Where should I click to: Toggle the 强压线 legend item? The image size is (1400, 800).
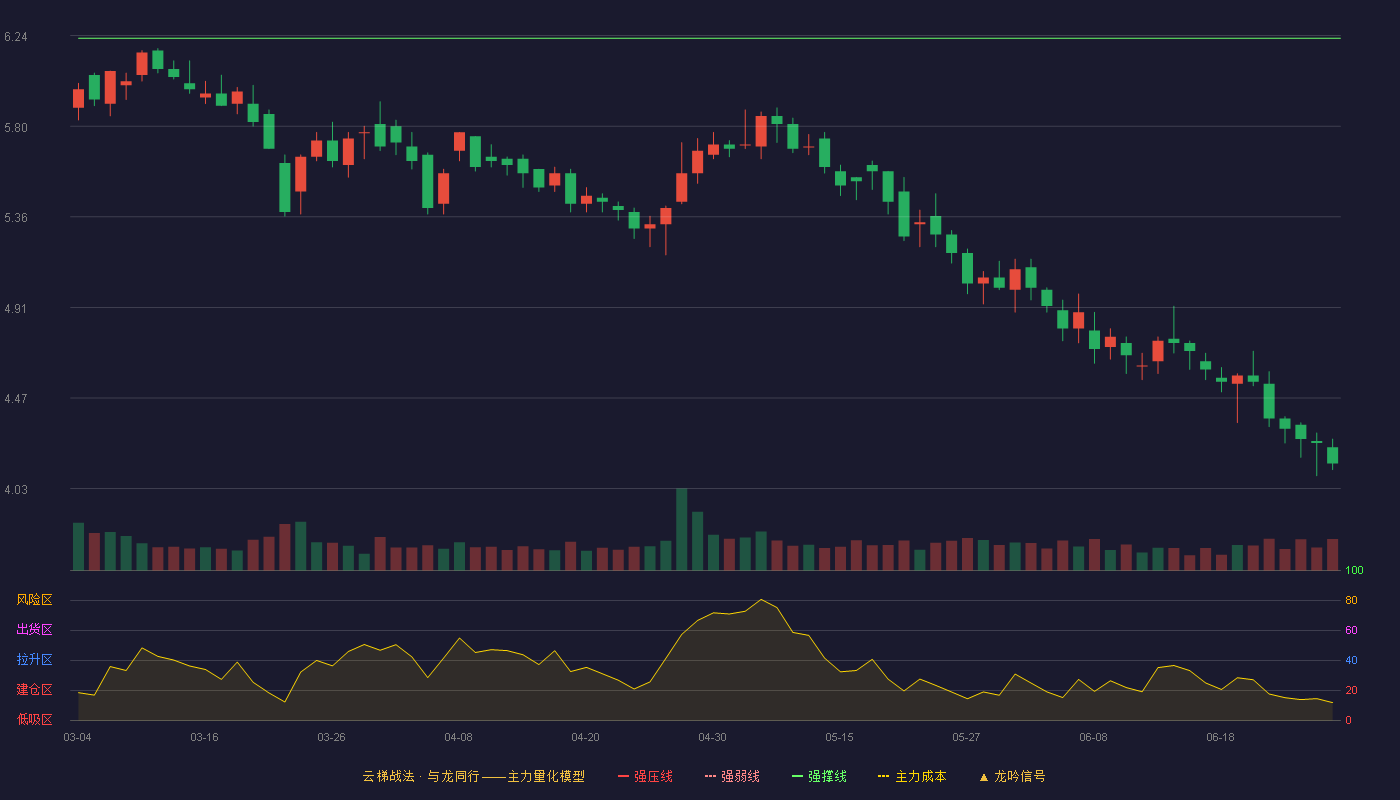pos(645,776)
